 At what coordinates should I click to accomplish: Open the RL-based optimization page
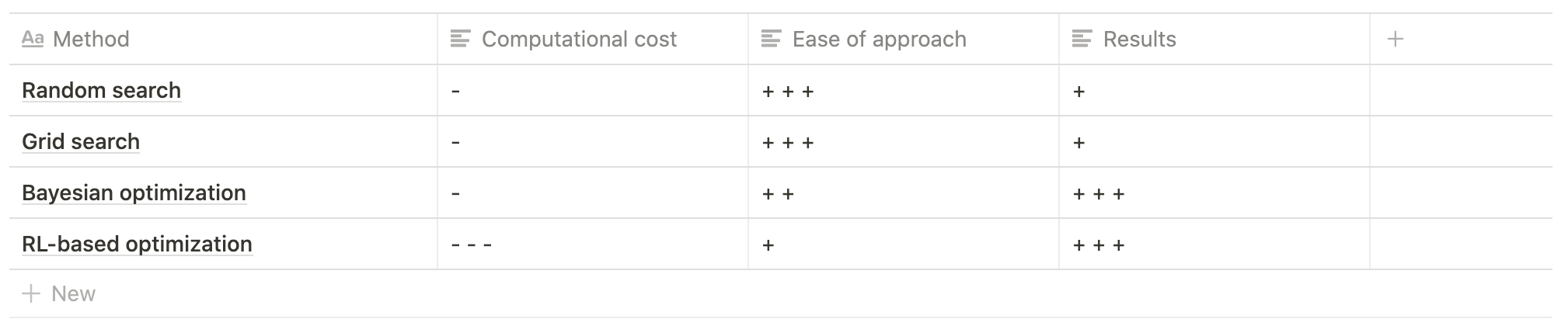137,244
